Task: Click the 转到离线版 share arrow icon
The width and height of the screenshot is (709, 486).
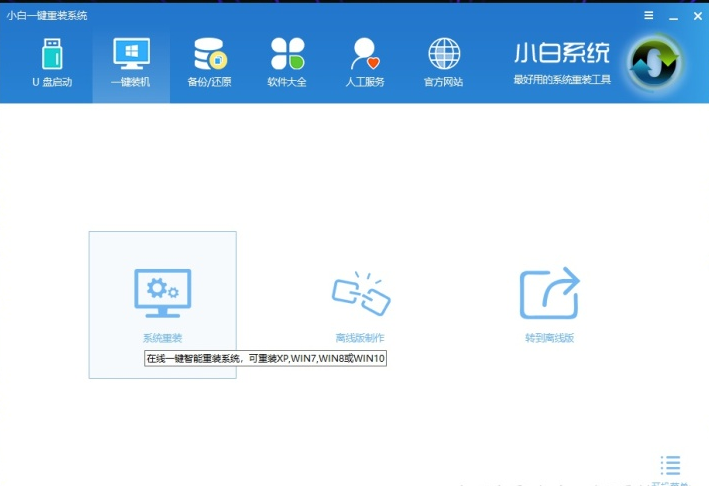Action: 549,293
